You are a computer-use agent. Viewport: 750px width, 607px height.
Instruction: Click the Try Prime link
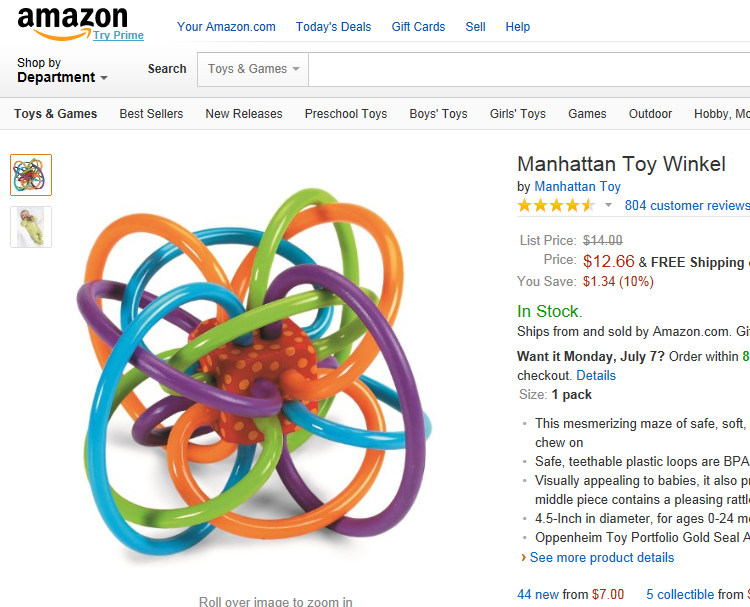119,36
